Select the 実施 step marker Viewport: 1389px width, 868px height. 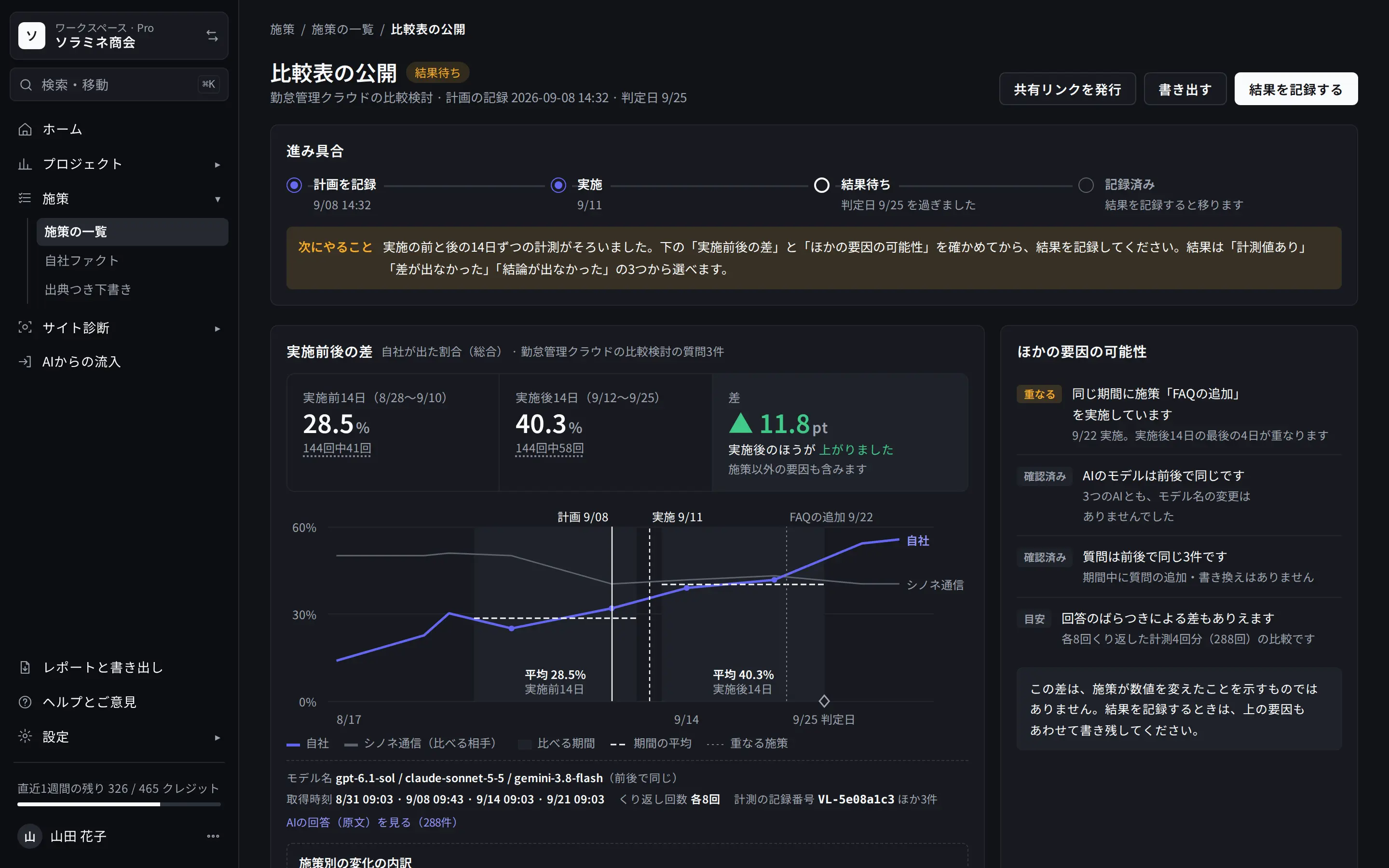click(x=558, y=185)
